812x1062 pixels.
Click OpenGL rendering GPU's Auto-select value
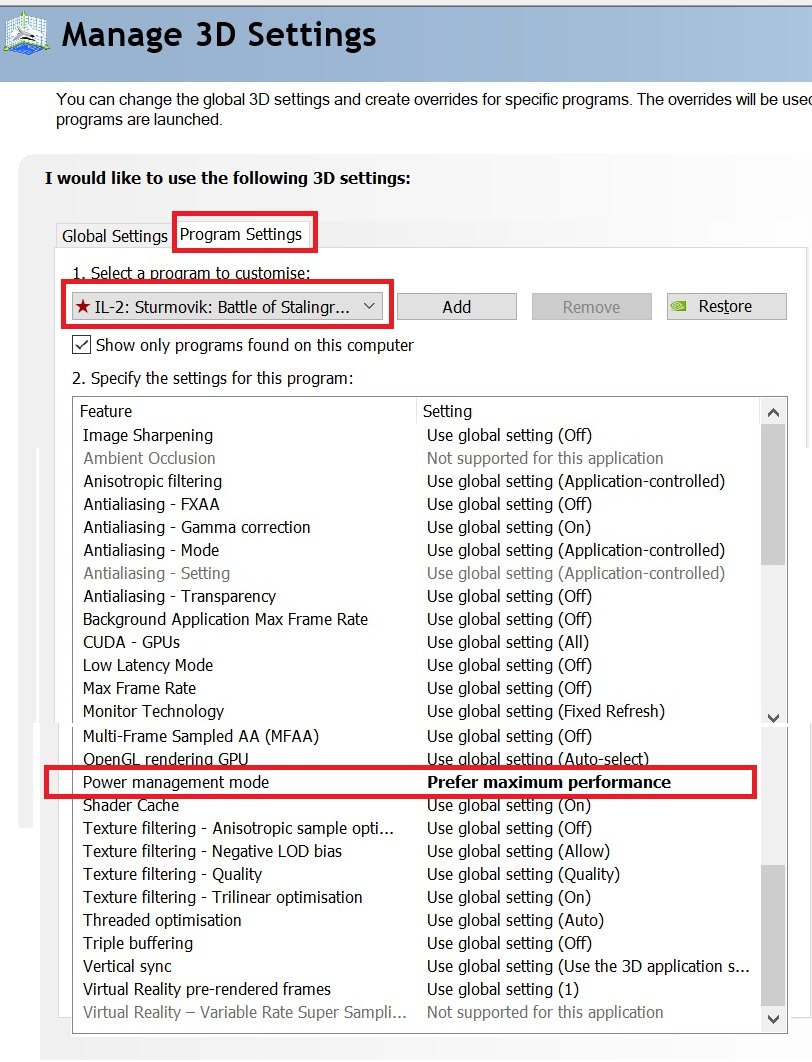538,759
